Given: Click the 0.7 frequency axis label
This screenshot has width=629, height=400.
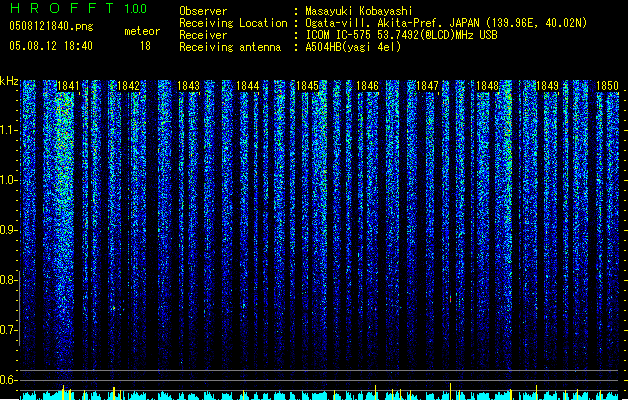Looking at the screenshot, I should pyautogui.click(x=8, y=330).
